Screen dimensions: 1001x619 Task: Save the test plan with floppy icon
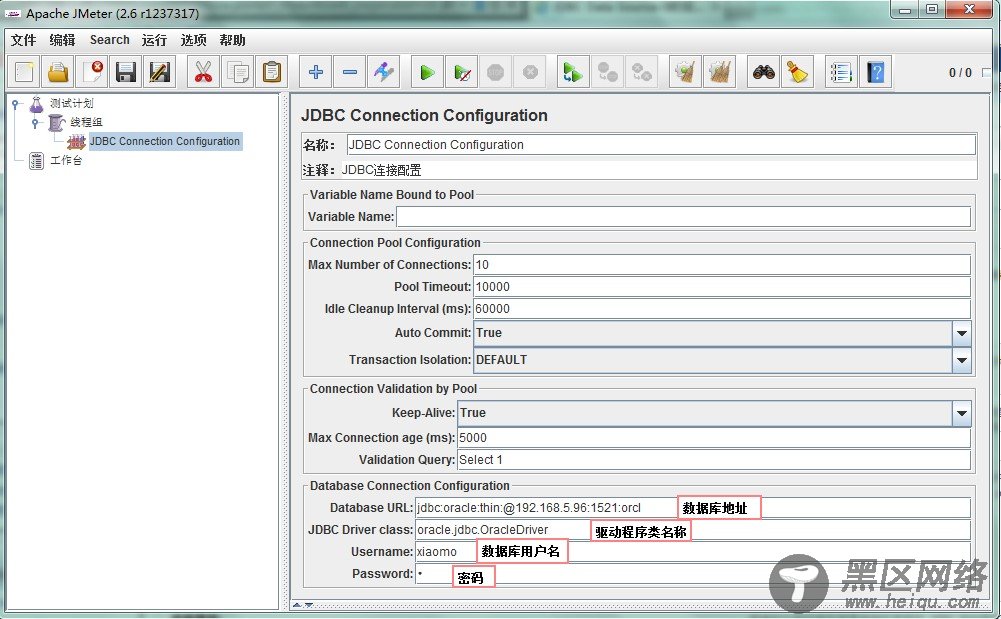(126, 71)
